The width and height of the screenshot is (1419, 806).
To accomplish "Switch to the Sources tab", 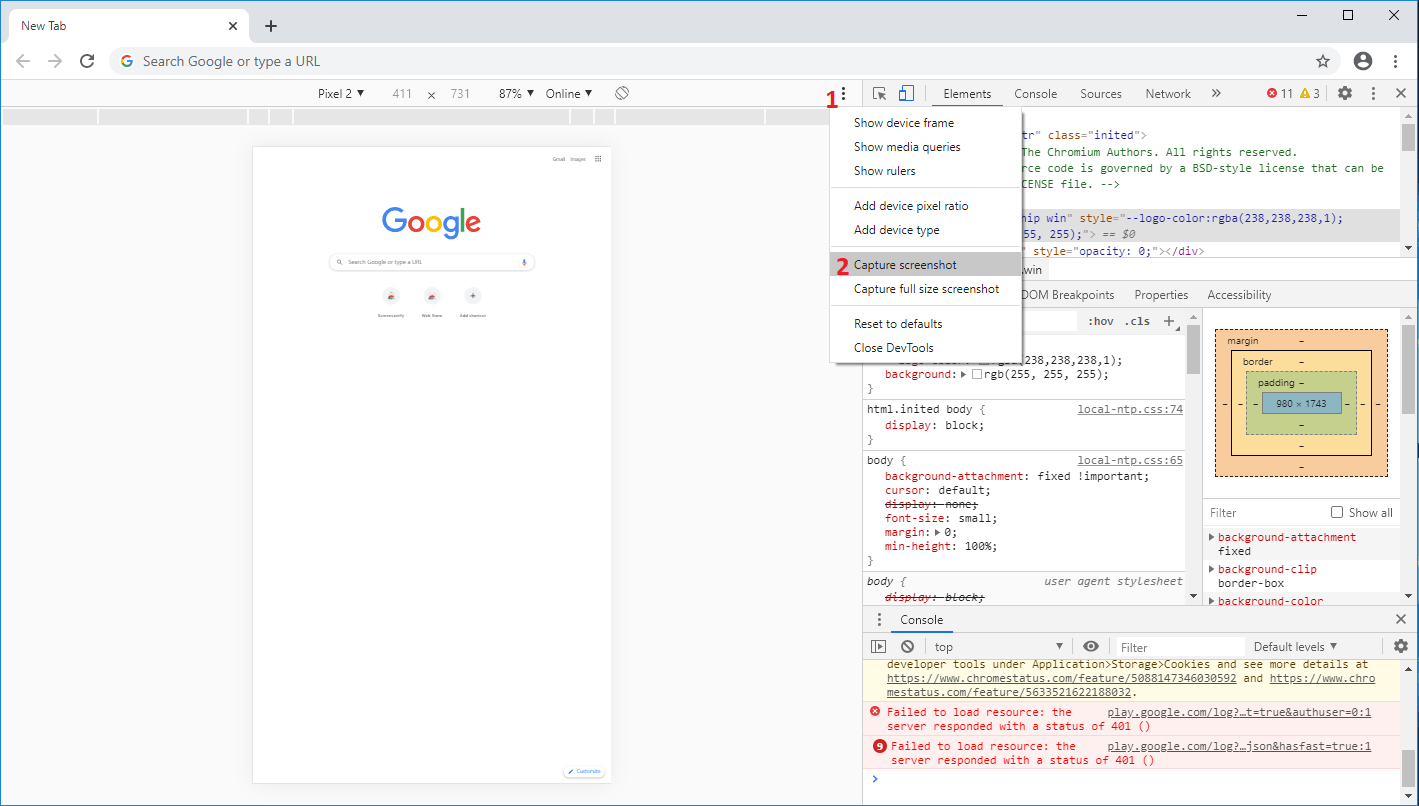I will (x=1100, y=93).
